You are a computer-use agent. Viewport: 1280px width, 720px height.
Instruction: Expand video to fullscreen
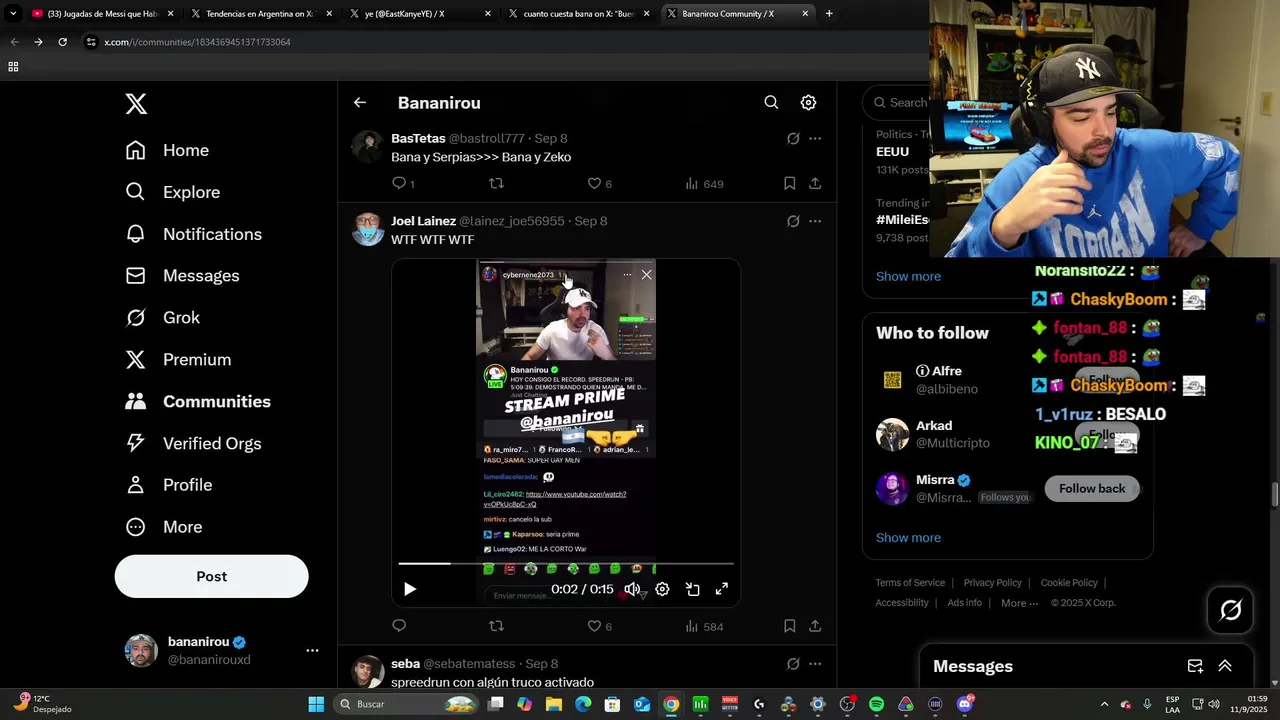721,589
